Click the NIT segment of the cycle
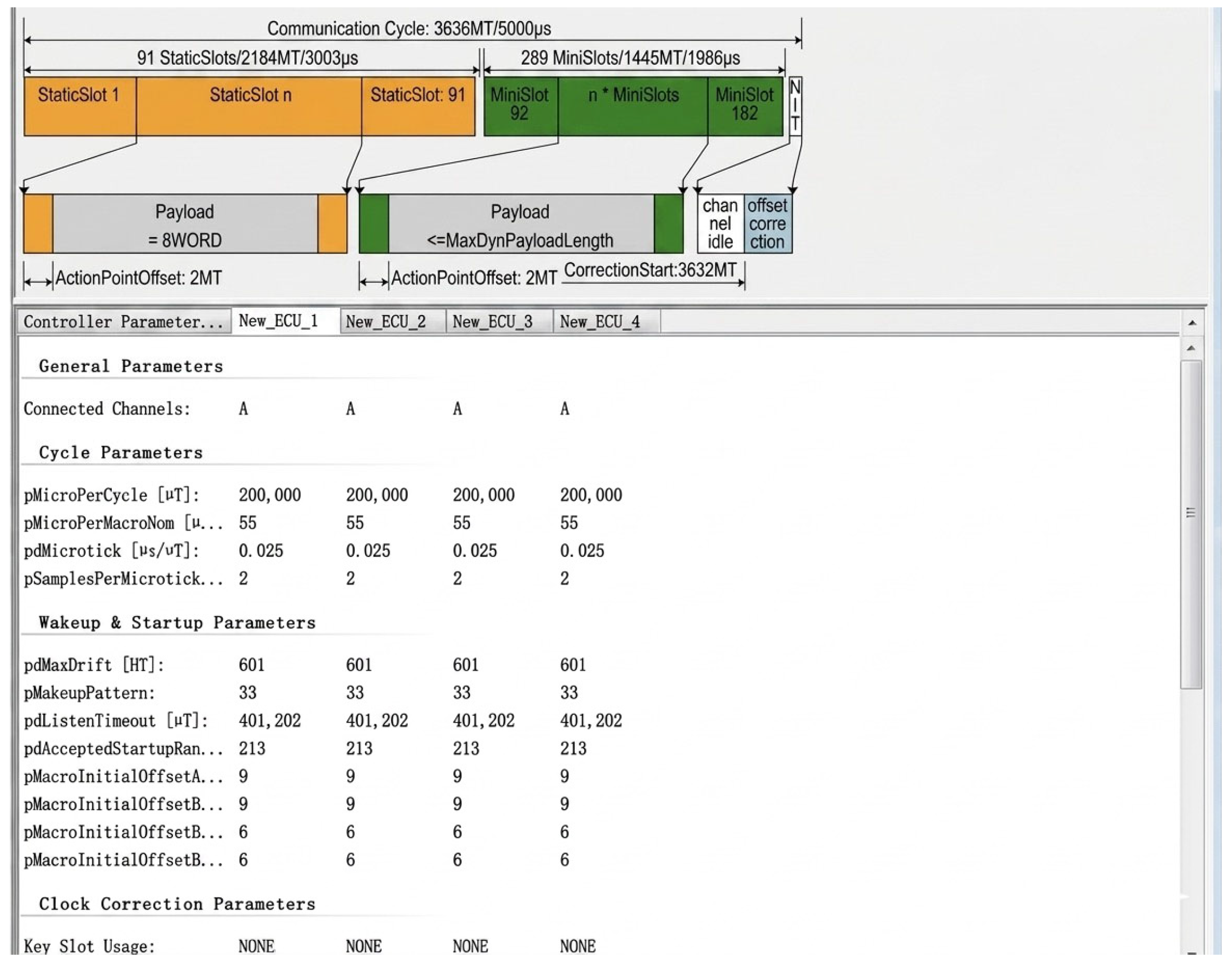The width and height of the screenshot is (1232, 965). tap(795, 106)
